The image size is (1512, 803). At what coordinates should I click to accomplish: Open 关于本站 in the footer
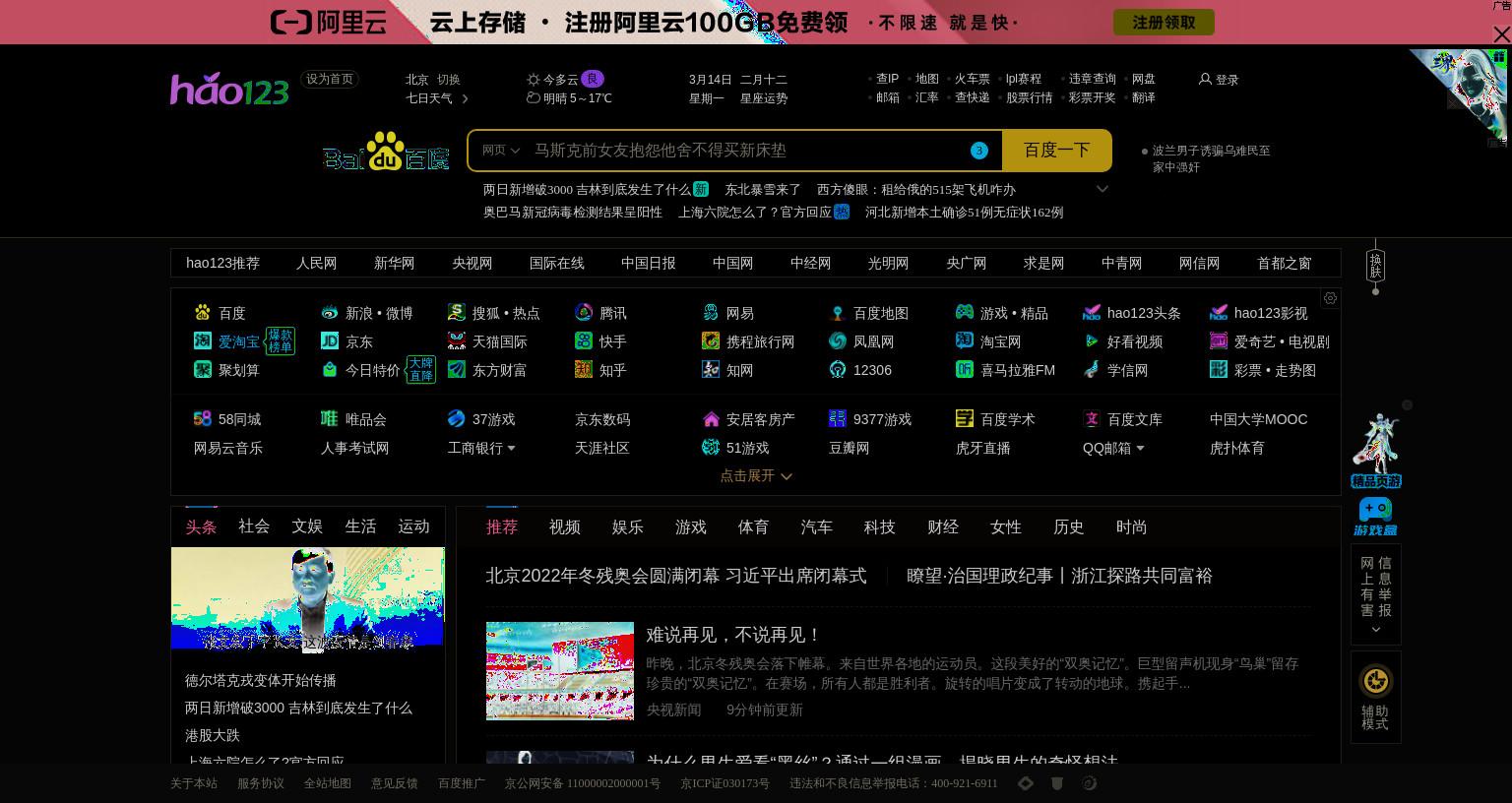(194, 783)
